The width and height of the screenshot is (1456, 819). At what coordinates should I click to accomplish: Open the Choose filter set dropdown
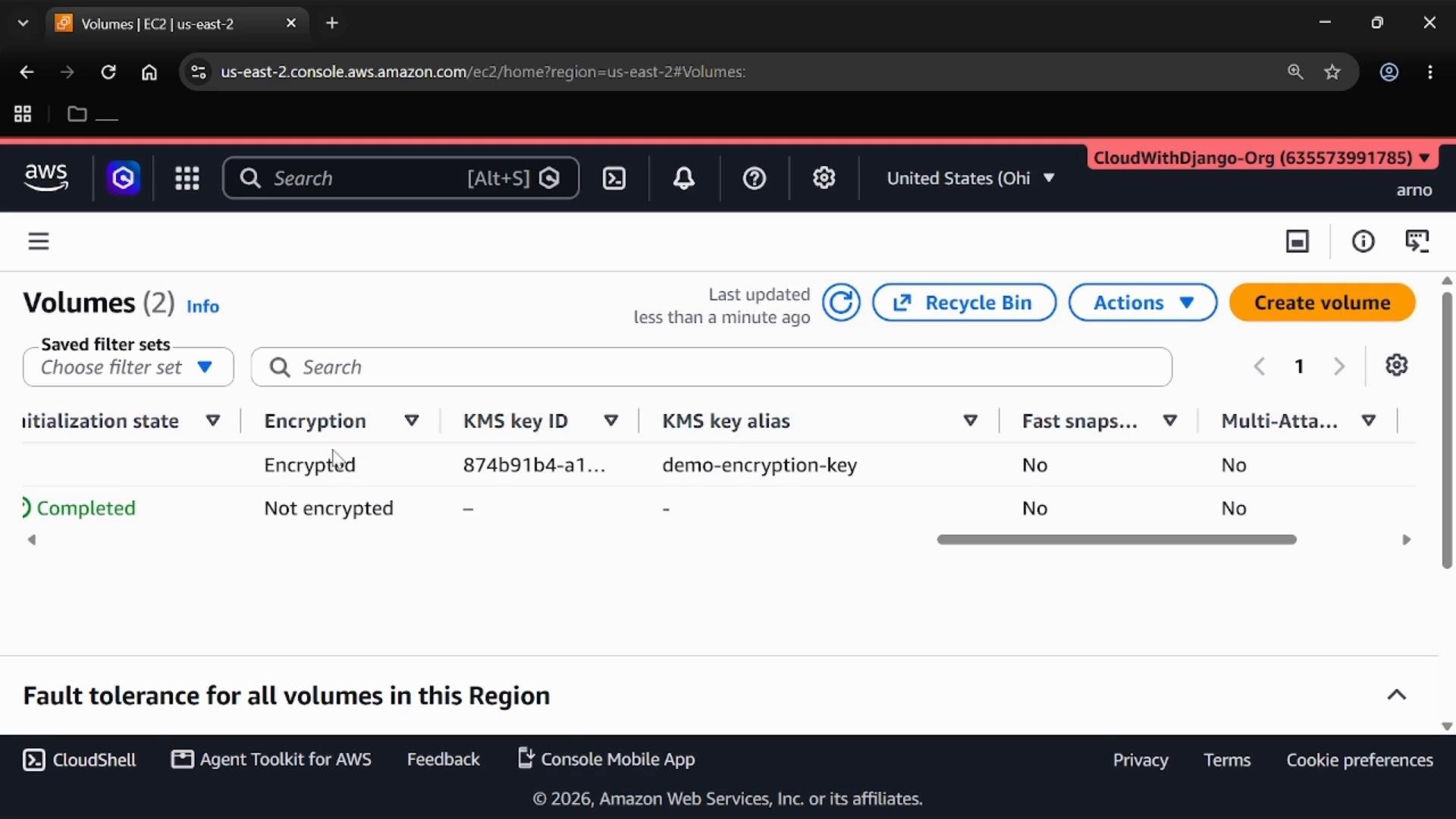coord(128,367)
